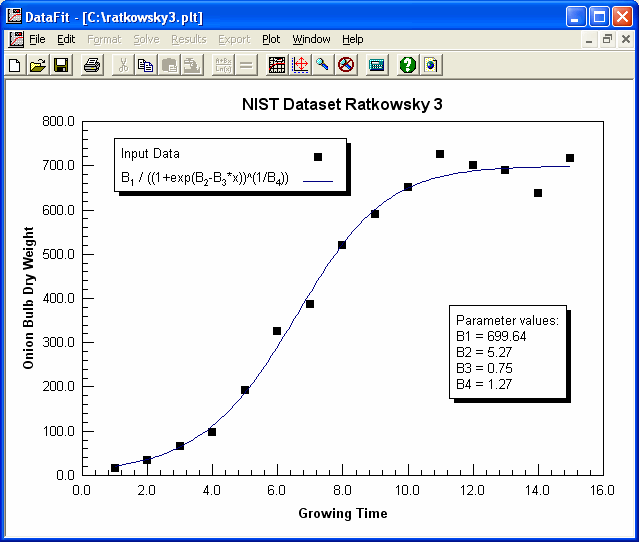Click the equals sign solve icon
Image resolution: width=639 pixels, height=542 pixels.
[246, 65]
